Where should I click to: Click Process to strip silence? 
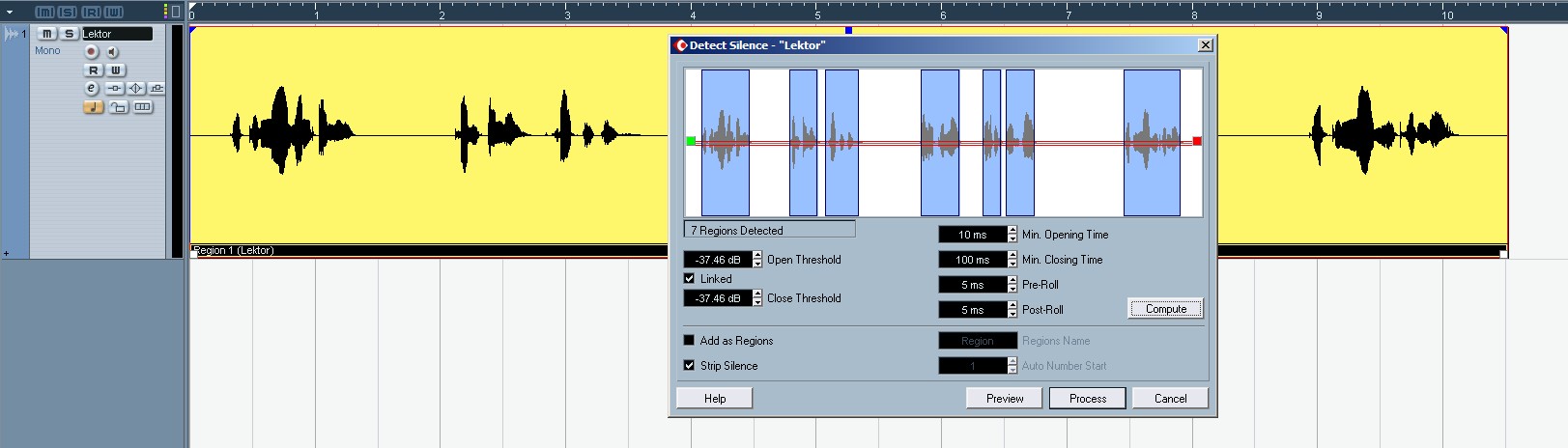coord(1088,399)
